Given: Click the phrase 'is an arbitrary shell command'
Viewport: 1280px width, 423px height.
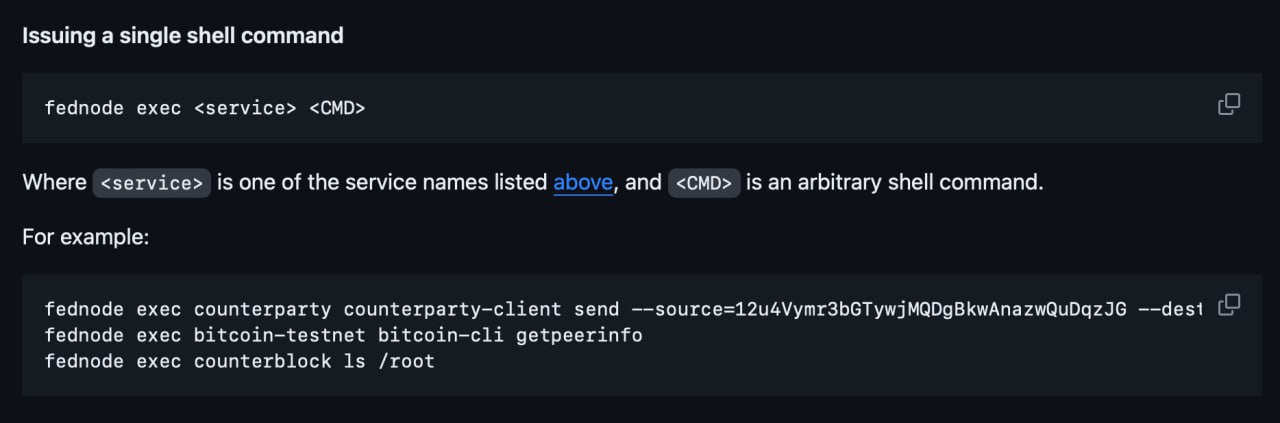Looking at the screenshot, I should pos(894,182).
